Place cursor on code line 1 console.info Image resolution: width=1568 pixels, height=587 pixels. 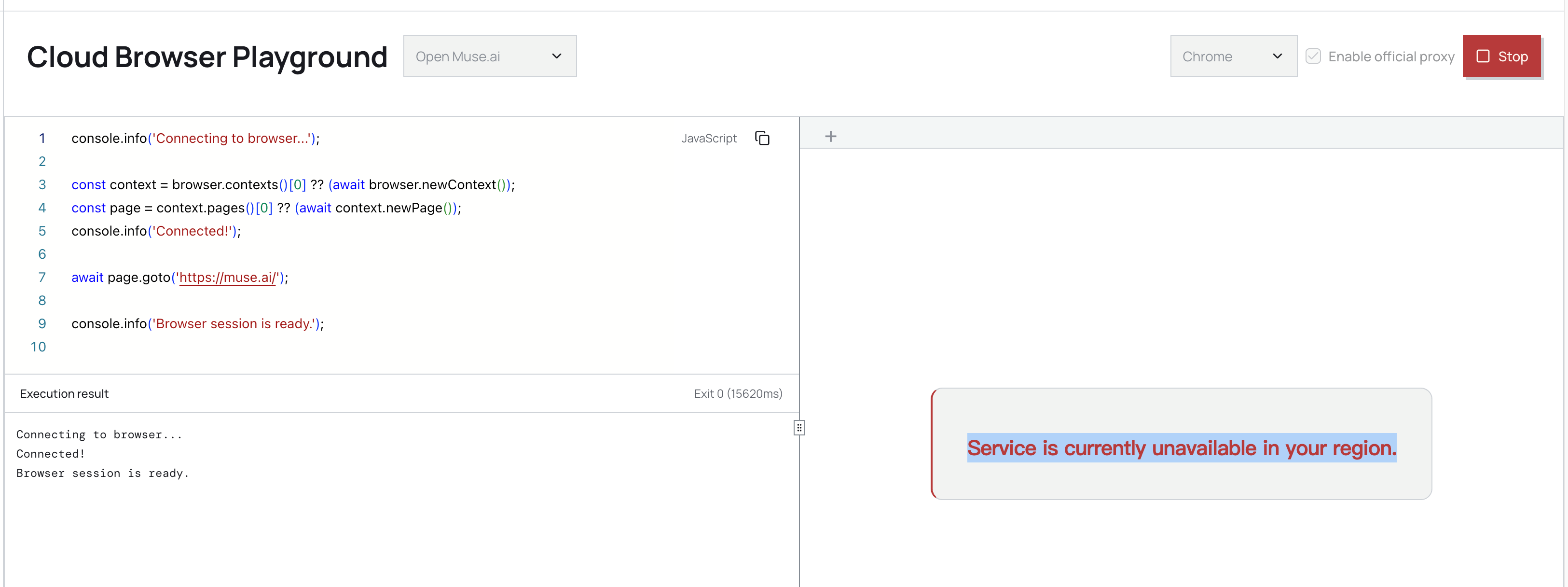pyautogui.click(x=195, y=138)
